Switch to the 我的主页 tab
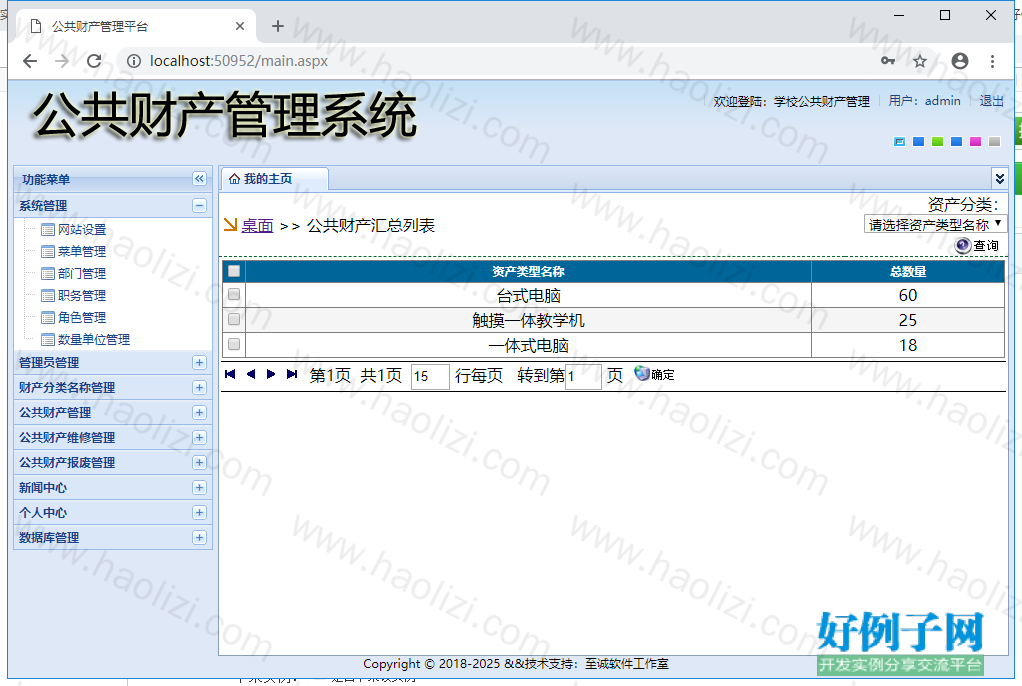Screen dimensions: 1022x686 click(x=274, y=179)
